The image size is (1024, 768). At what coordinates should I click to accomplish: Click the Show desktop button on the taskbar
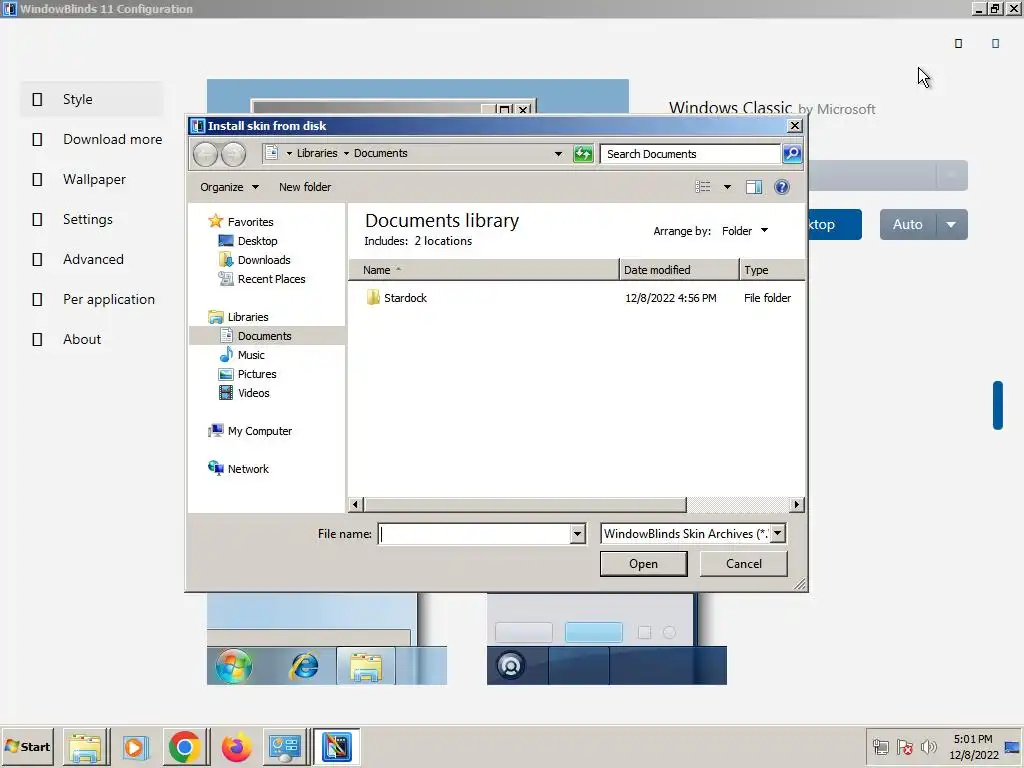pyautogui.click(x=1013, y=747)
